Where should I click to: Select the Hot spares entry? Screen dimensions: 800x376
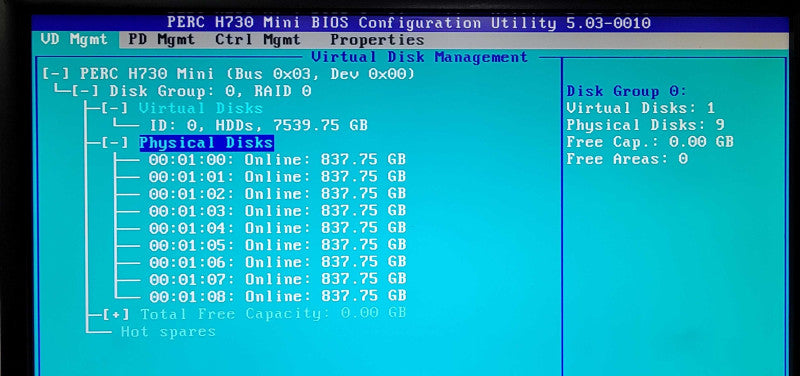coord(168,332)
